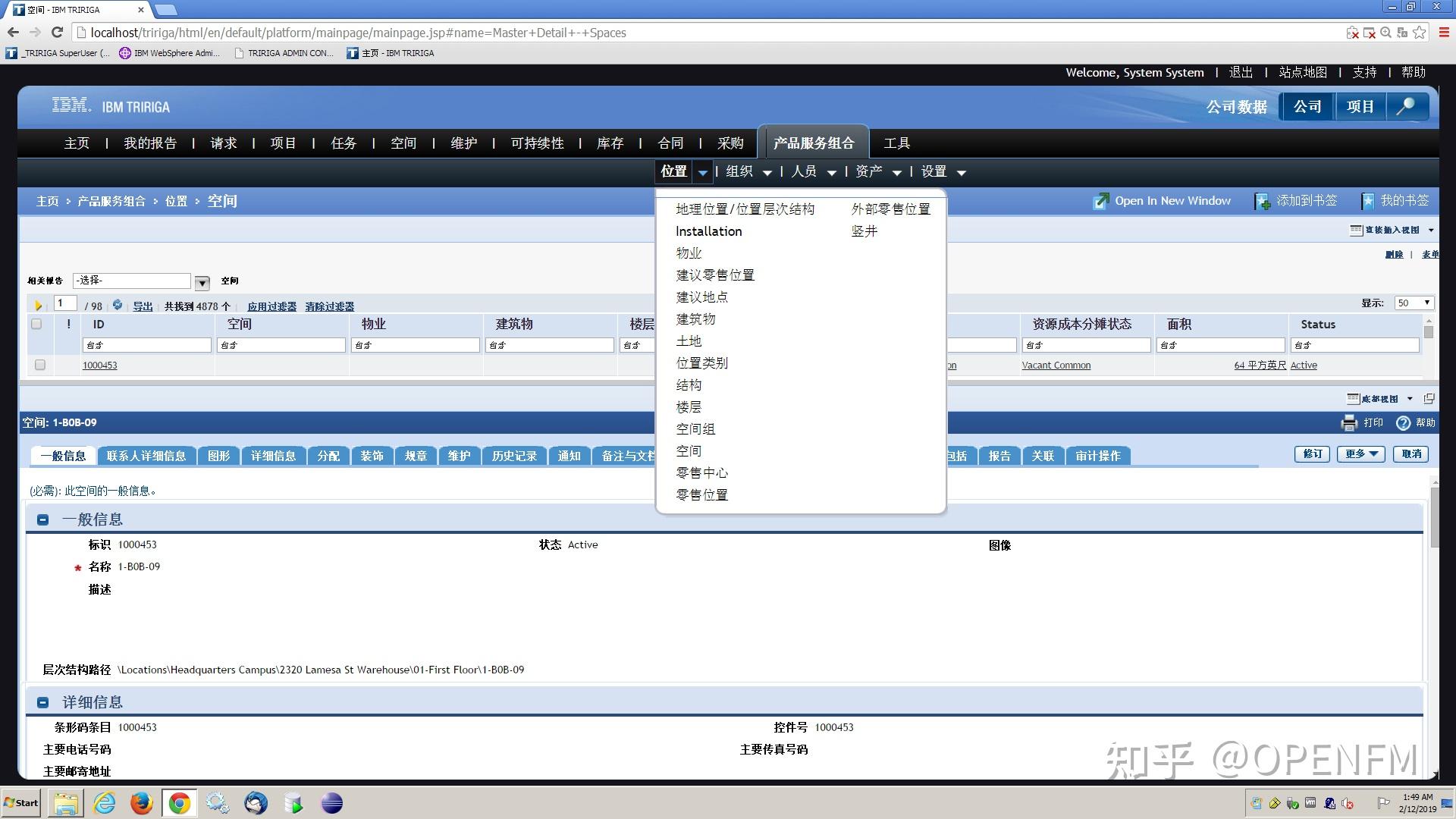This screenshot has width=1456, height=819.
Task: Click the refresh icon in the results toolbar
Action: coord(118,305)
